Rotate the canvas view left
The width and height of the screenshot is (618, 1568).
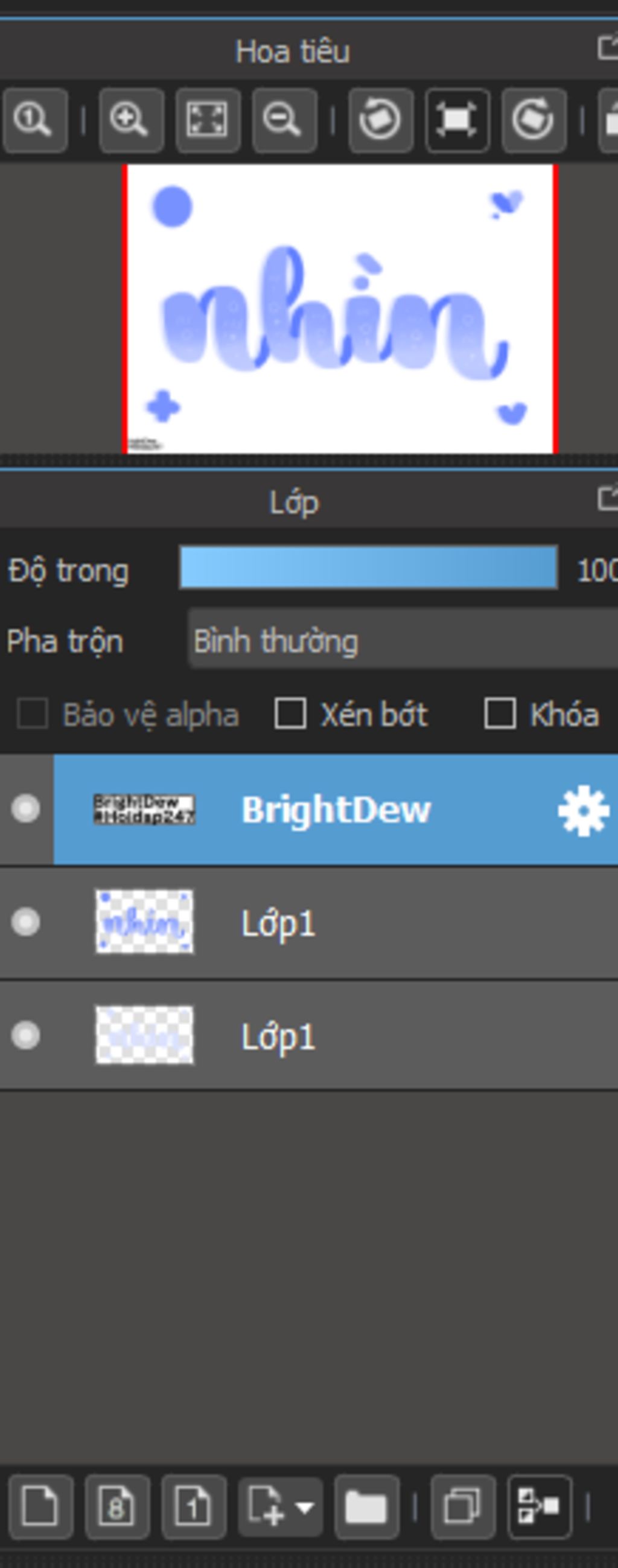pyautogui.click(x=381, y=120)
